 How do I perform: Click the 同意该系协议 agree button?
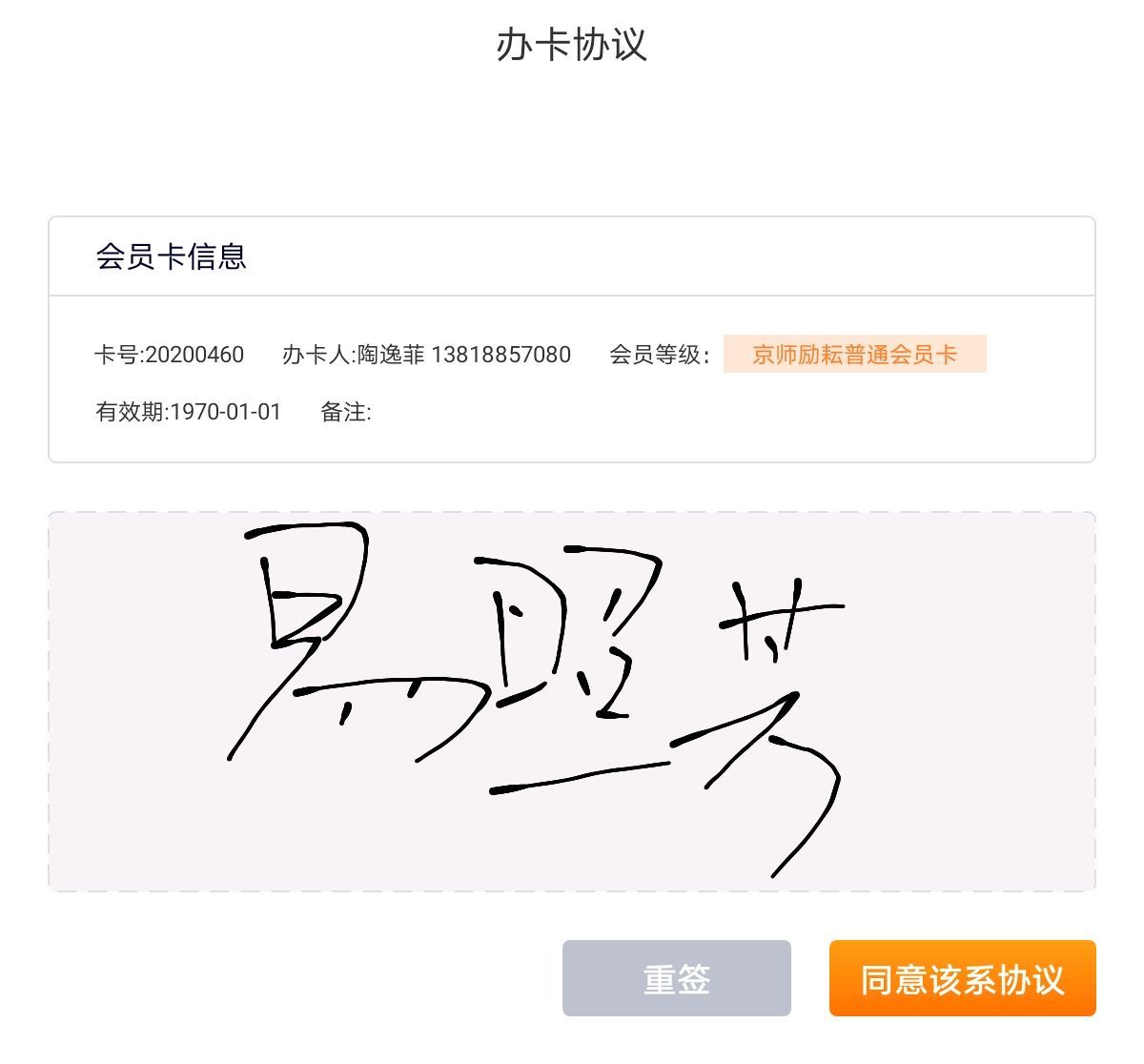[x=962, y=978]
